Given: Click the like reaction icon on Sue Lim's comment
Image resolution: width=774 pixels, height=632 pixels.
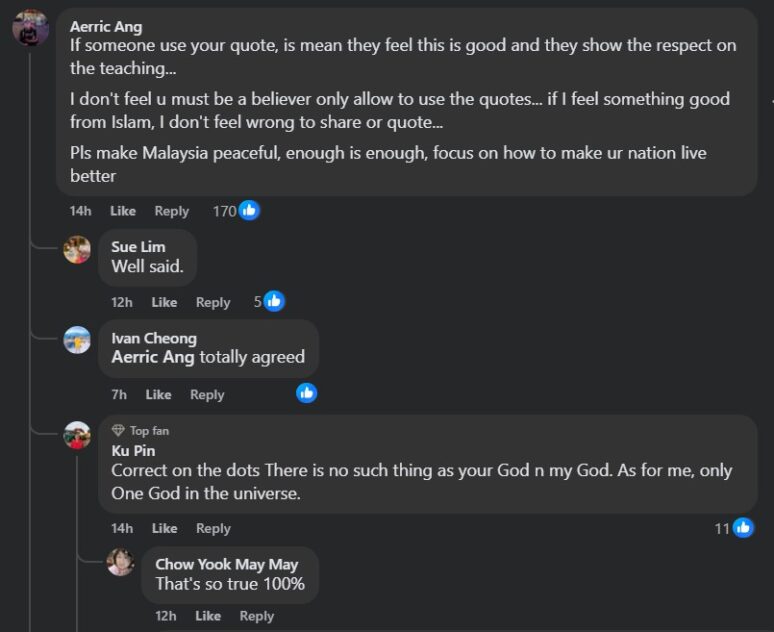Looking at the screenshot, I should coord(274,301).
